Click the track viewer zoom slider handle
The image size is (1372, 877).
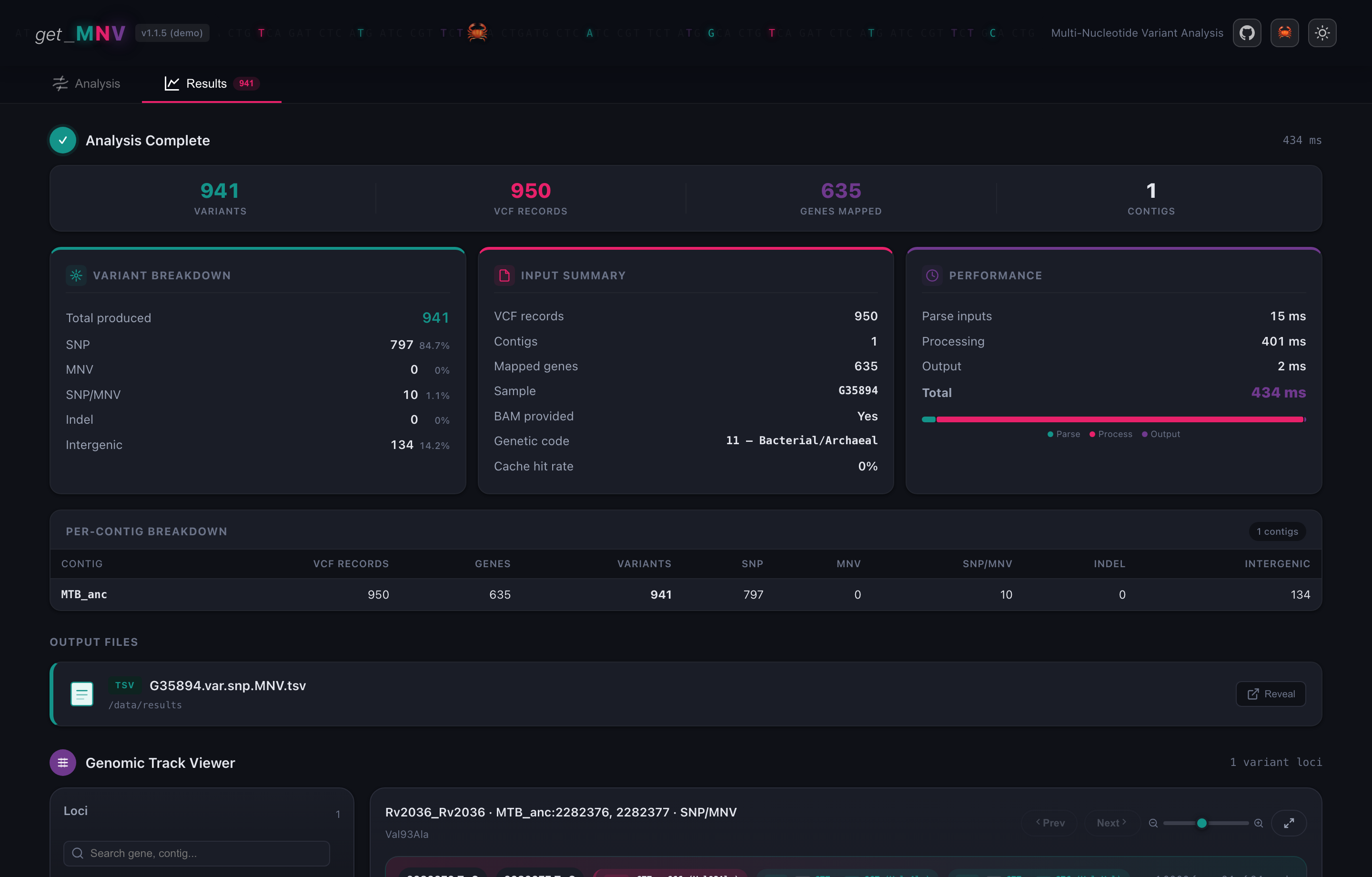pos(1201,823)
